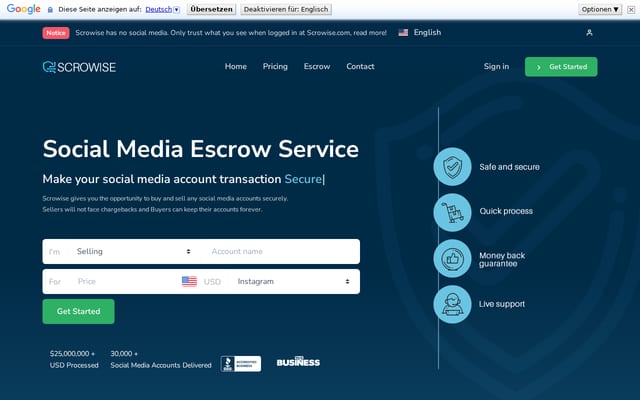Click the Sign in link
The image size is (640, 400).
(496, 67)
